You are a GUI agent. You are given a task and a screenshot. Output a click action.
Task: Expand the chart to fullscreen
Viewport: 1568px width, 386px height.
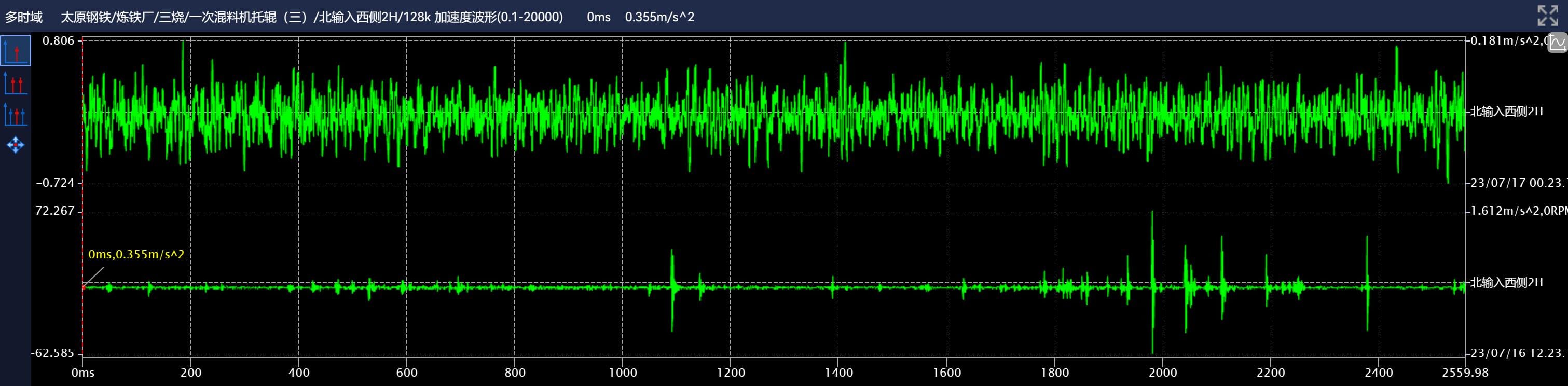pos(1547,16)
